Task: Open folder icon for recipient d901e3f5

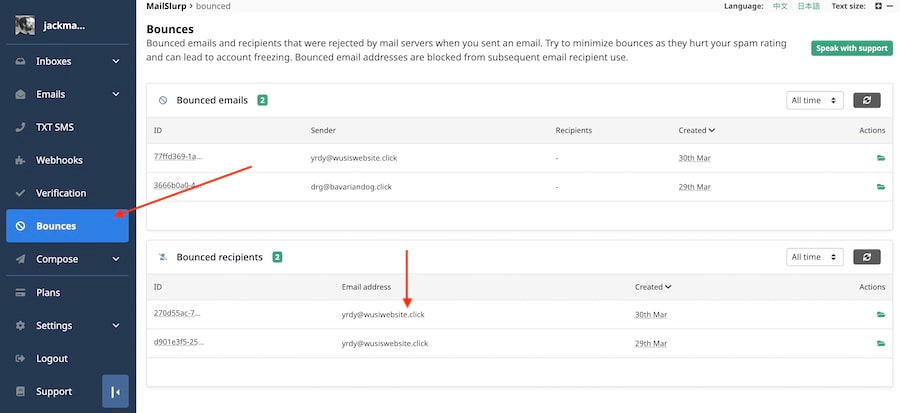Action: [881, 343]
